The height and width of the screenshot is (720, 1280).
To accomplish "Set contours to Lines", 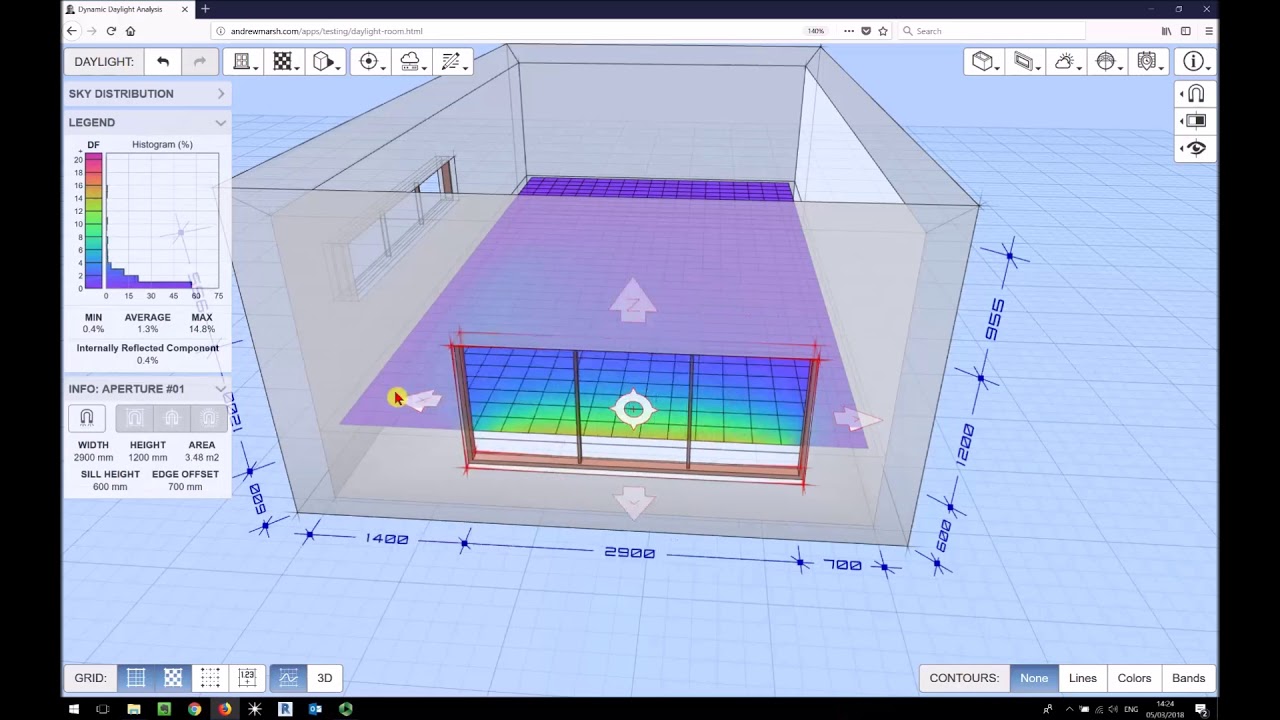I will point(1083,678).
